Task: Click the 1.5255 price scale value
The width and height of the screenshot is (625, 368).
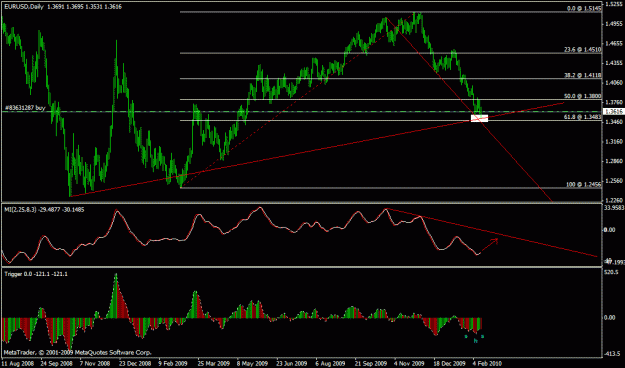Action: 614,4
